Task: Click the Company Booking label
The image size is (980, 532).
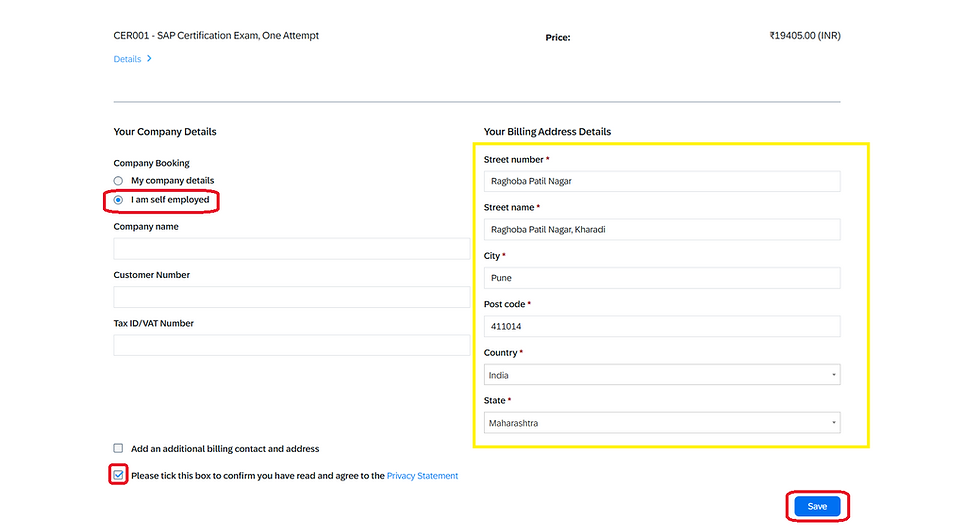Action: (x=151, y=163)
